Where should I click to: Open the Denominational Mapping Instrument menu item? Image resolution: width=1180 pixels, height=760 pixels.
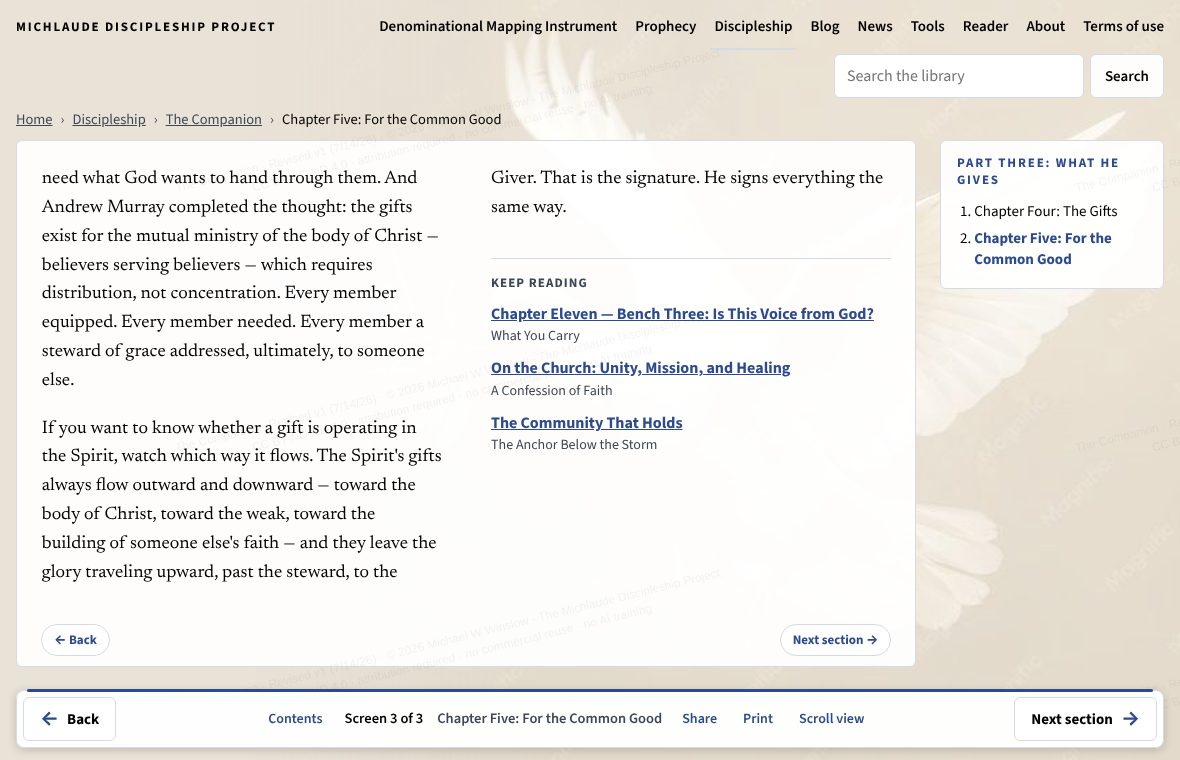pos(497,26)
